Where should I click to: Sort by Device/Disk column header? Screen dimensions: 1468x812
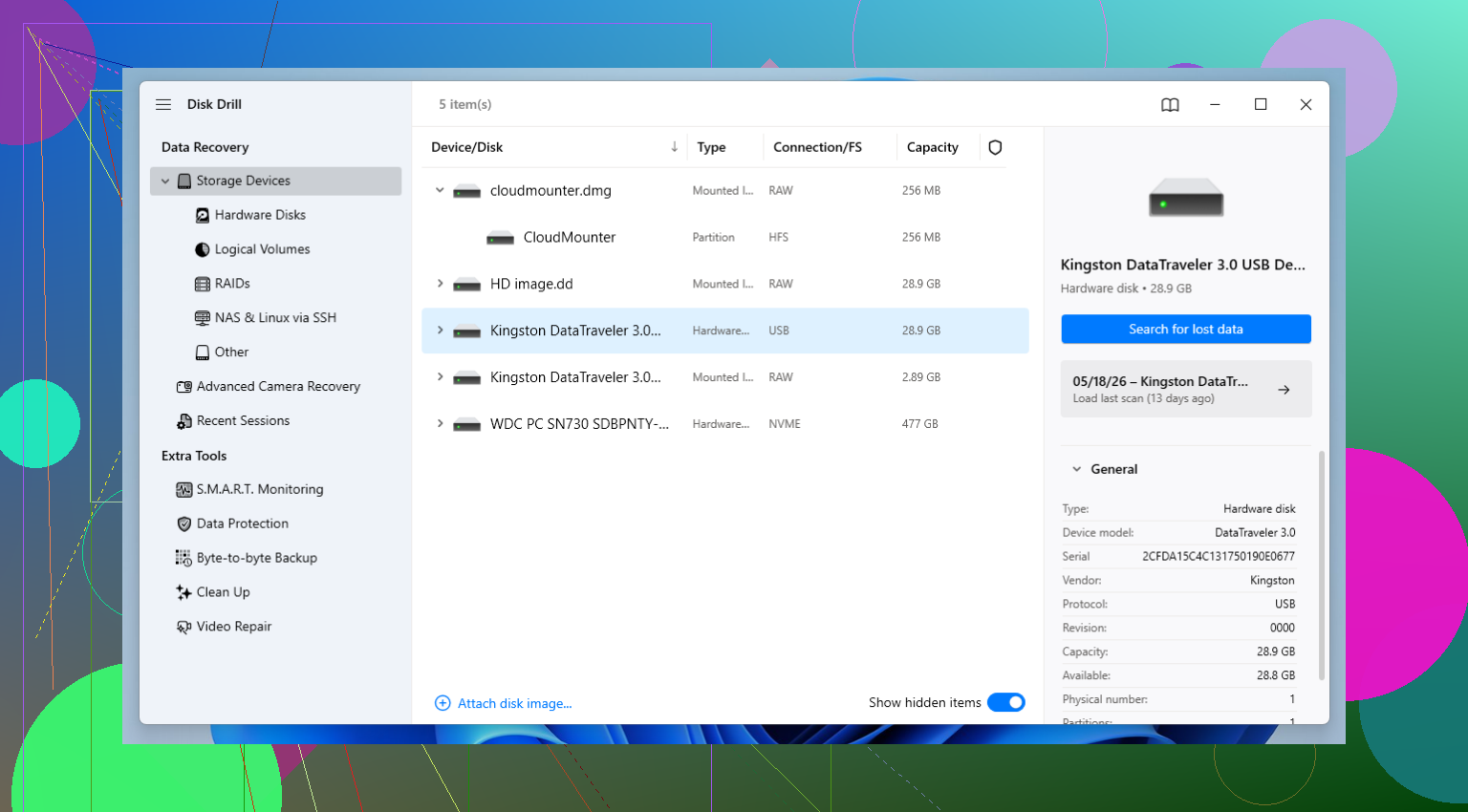click(466, 147)
